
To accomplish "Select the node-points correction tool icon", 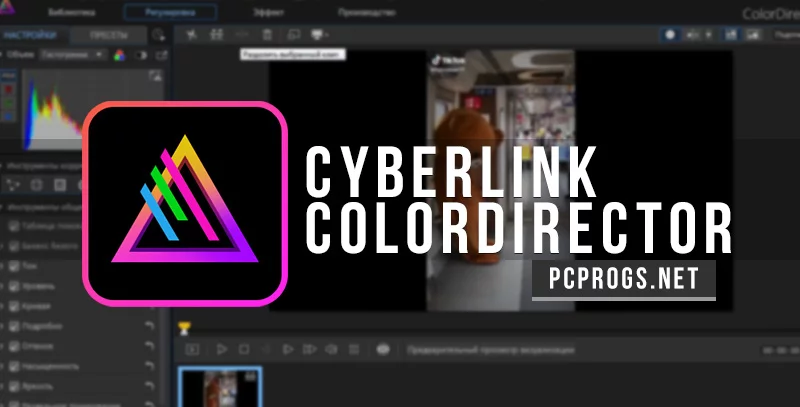I will coord(13,185).
